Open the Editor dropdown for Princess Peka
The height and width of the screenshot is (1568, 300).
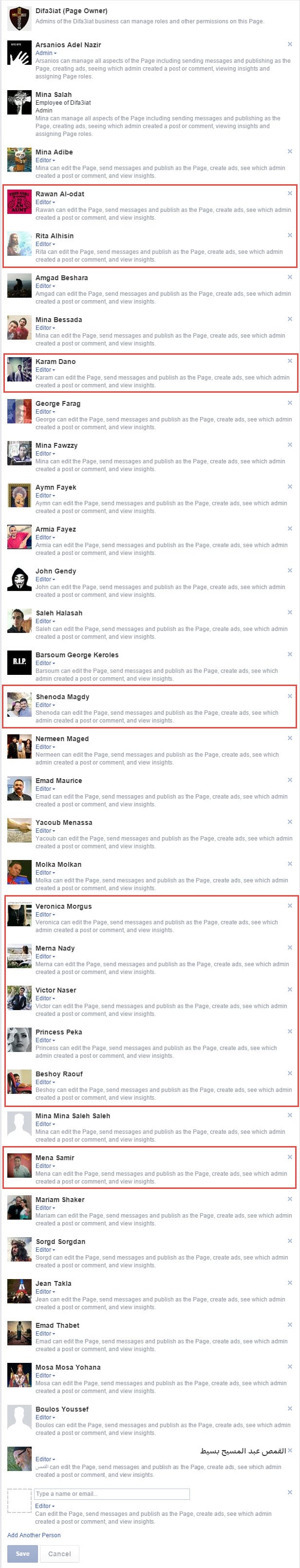(x=45, y=1040)
